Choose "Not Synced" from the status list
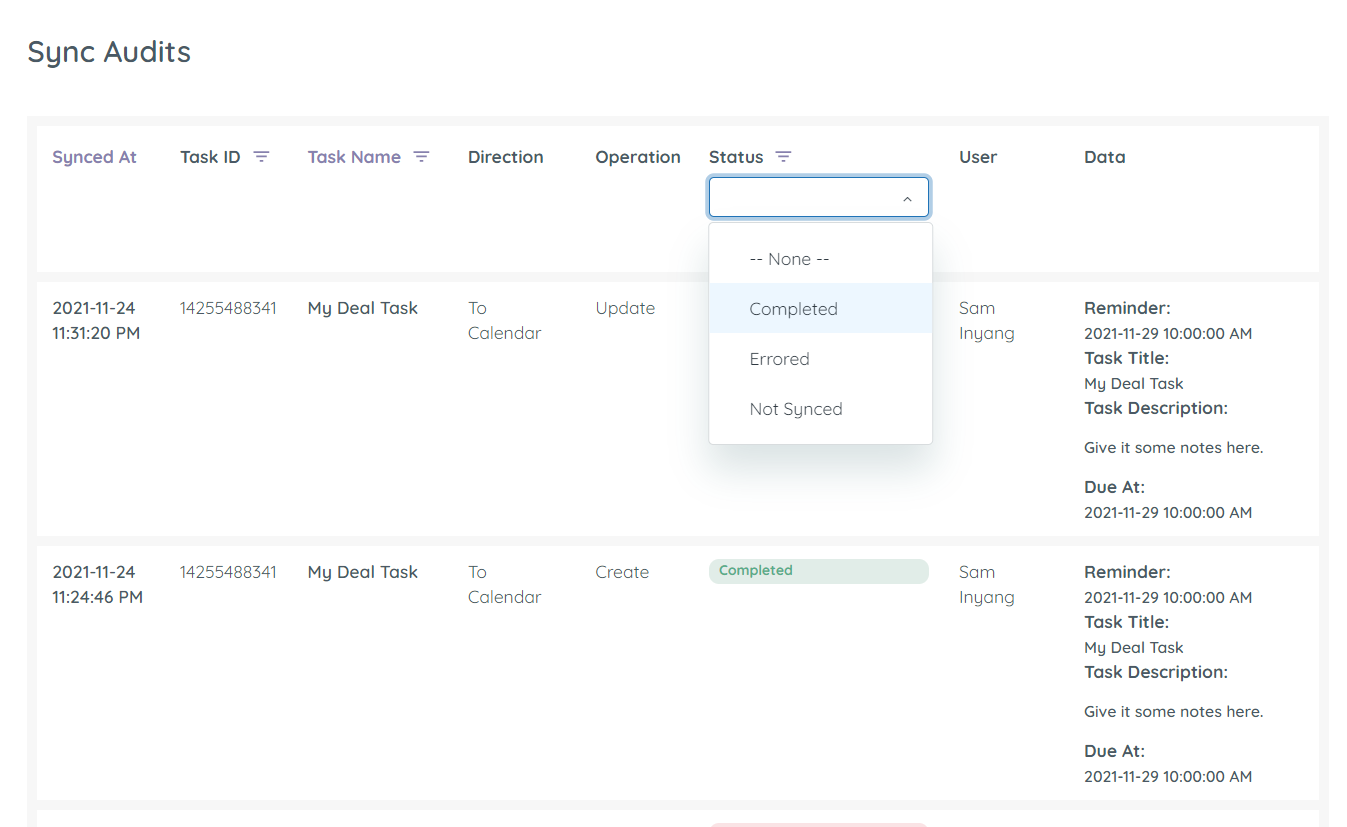This screenshot has width=1347, height=827. [x=796, y=408]
